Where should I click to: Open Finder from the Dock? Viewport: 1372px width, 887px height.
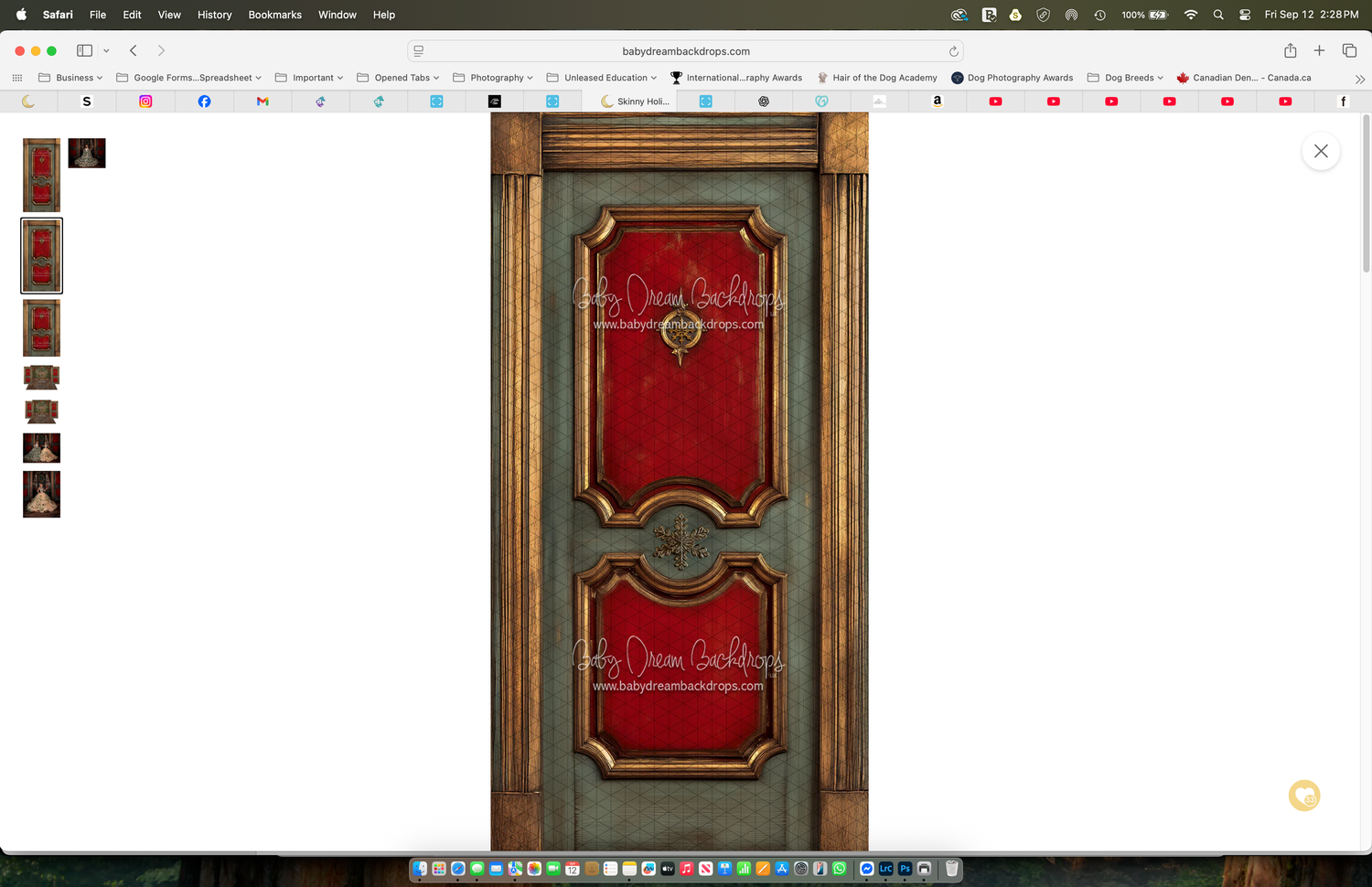click(420, 869)
